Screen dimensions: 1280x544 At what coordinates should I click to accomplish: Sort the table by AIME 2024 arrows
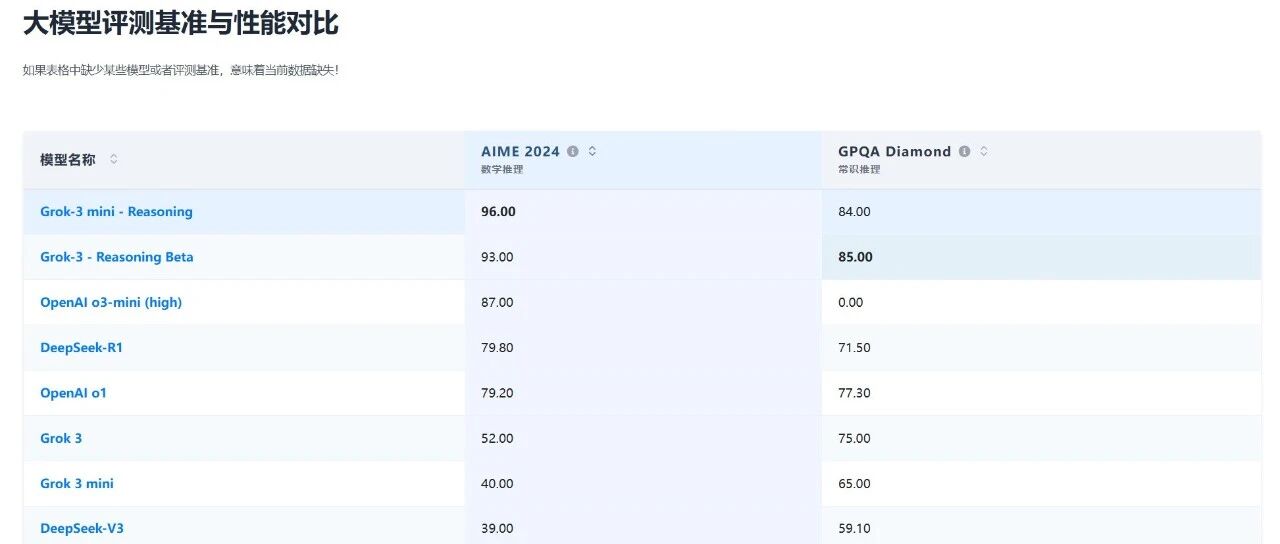click(x=592, y=152)
